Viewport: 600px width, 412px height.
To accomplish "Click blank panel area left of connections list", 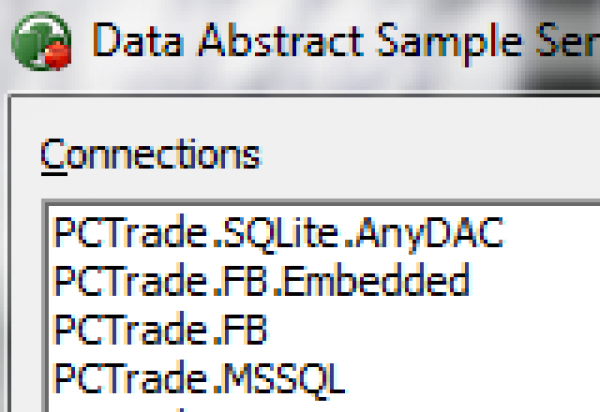I will pyautogui.click(x=24, y=300).
